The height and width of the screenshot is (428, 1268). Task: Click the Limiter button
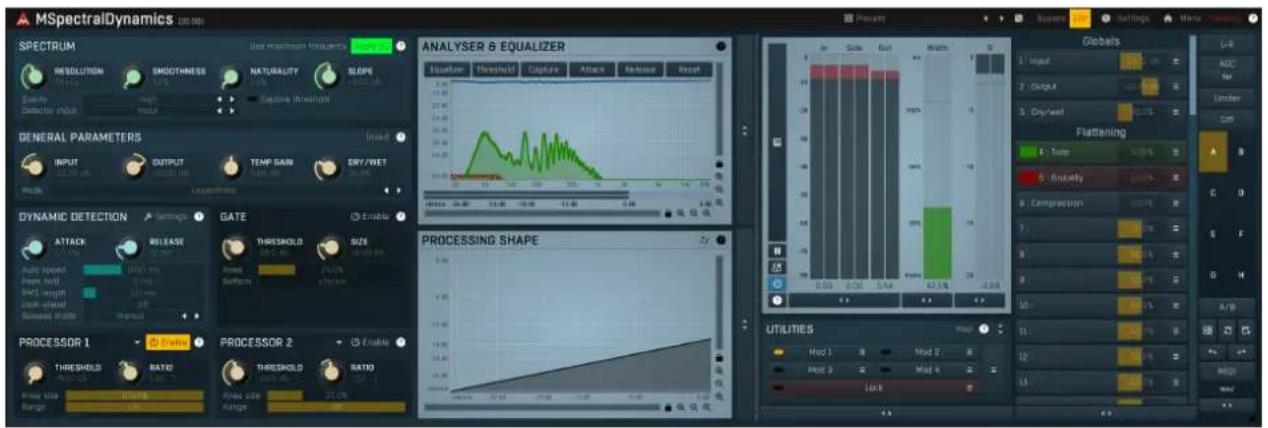pos(1226,98)
